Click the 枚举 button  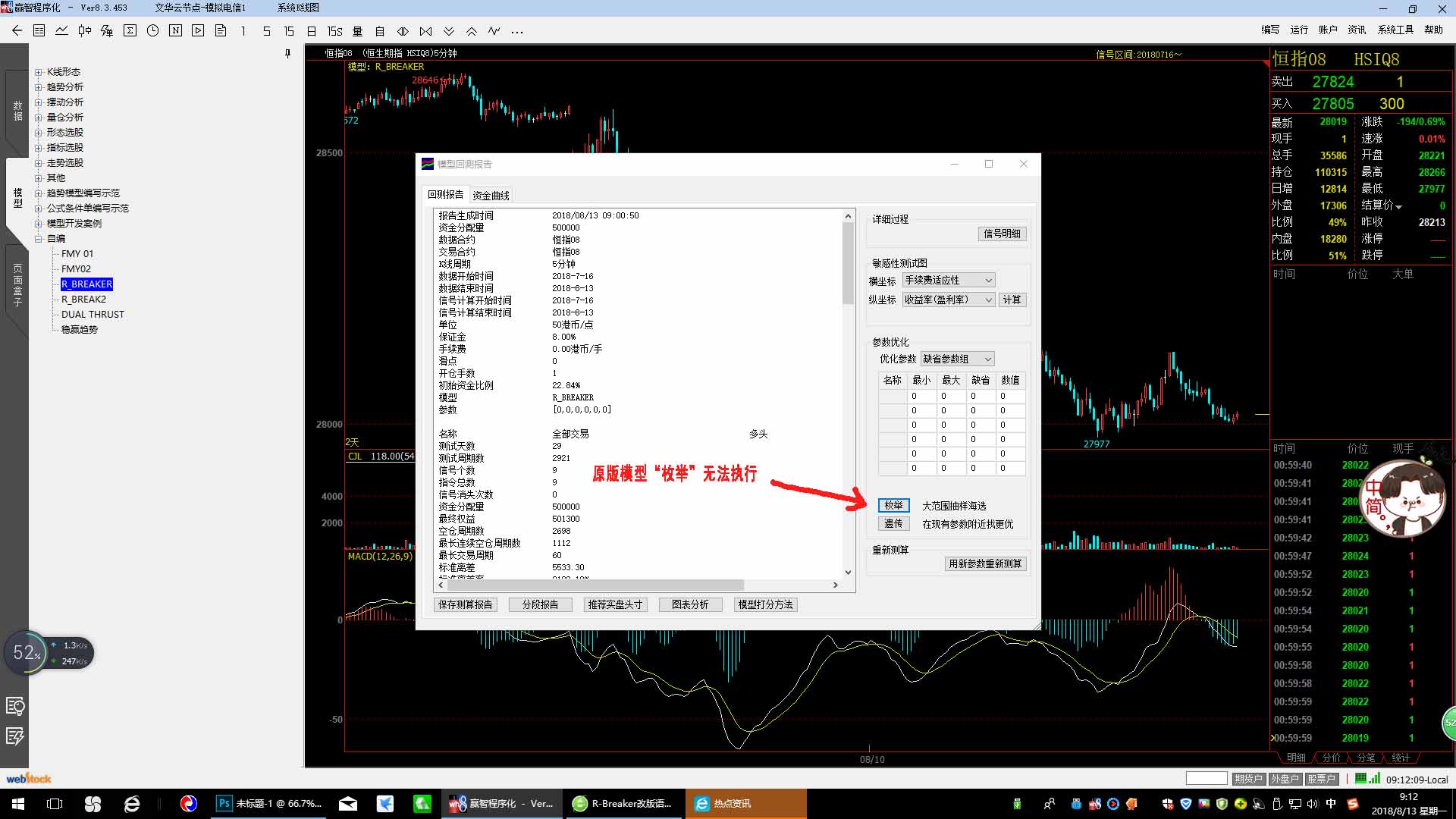[893, 505]
